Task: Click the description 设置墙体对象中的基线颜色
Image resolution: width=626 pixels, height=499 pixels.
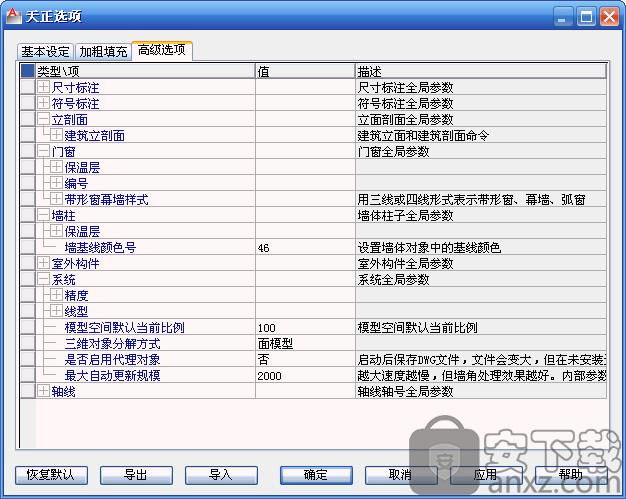Action: coord(429,248)
